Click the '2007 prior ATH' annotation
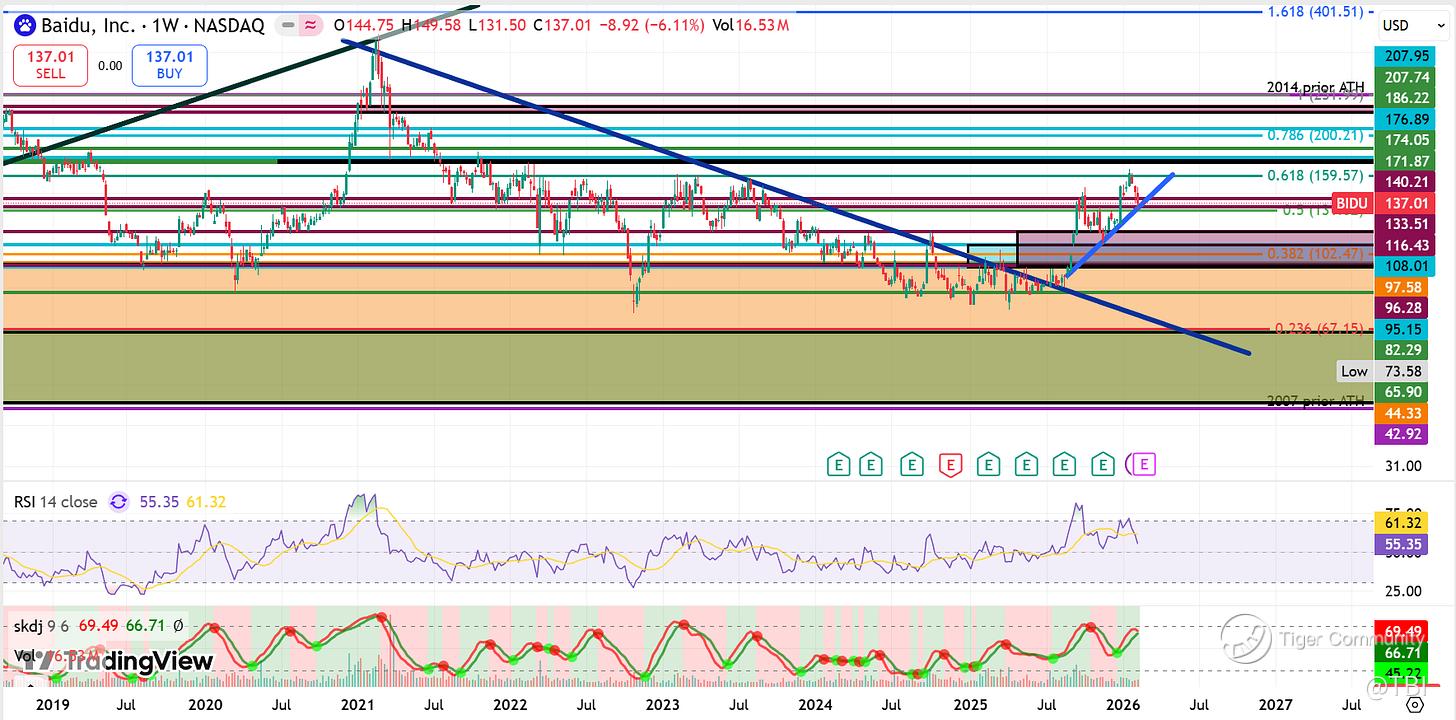Viewport: 1456px width, 720px height. click(x=1315, y=402)
